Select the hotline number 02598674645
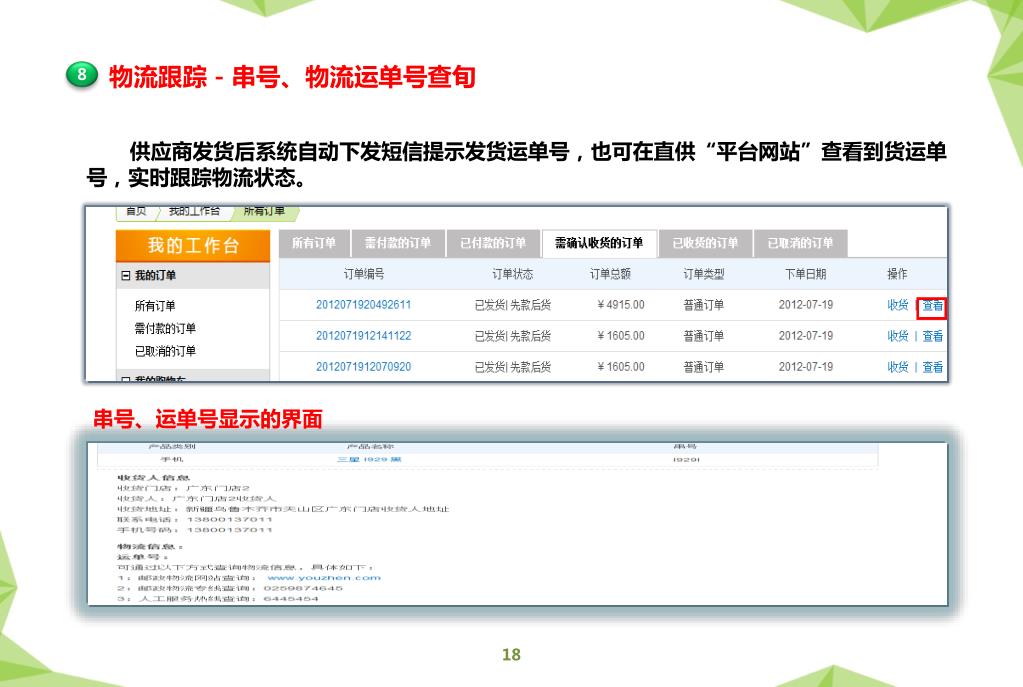1023x687 pixels. click(303, 588)
